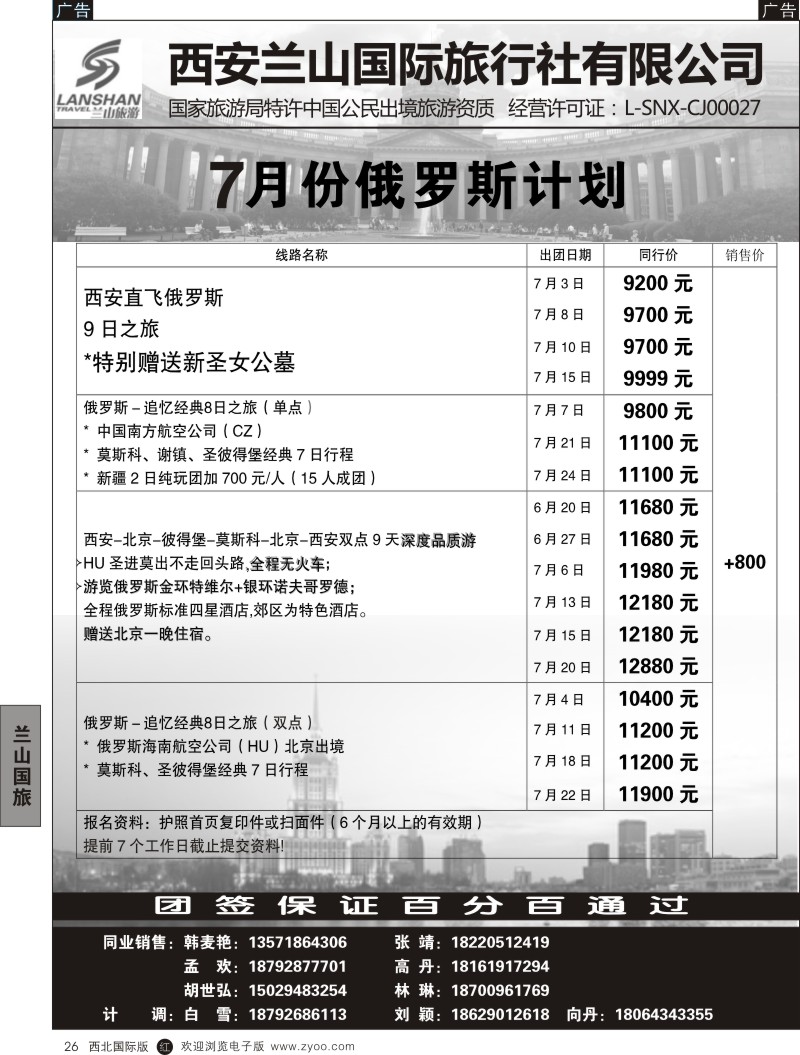Click 孟欢's phone number 18792877701
Viewport: 800px width, 1055px height.
298,967
